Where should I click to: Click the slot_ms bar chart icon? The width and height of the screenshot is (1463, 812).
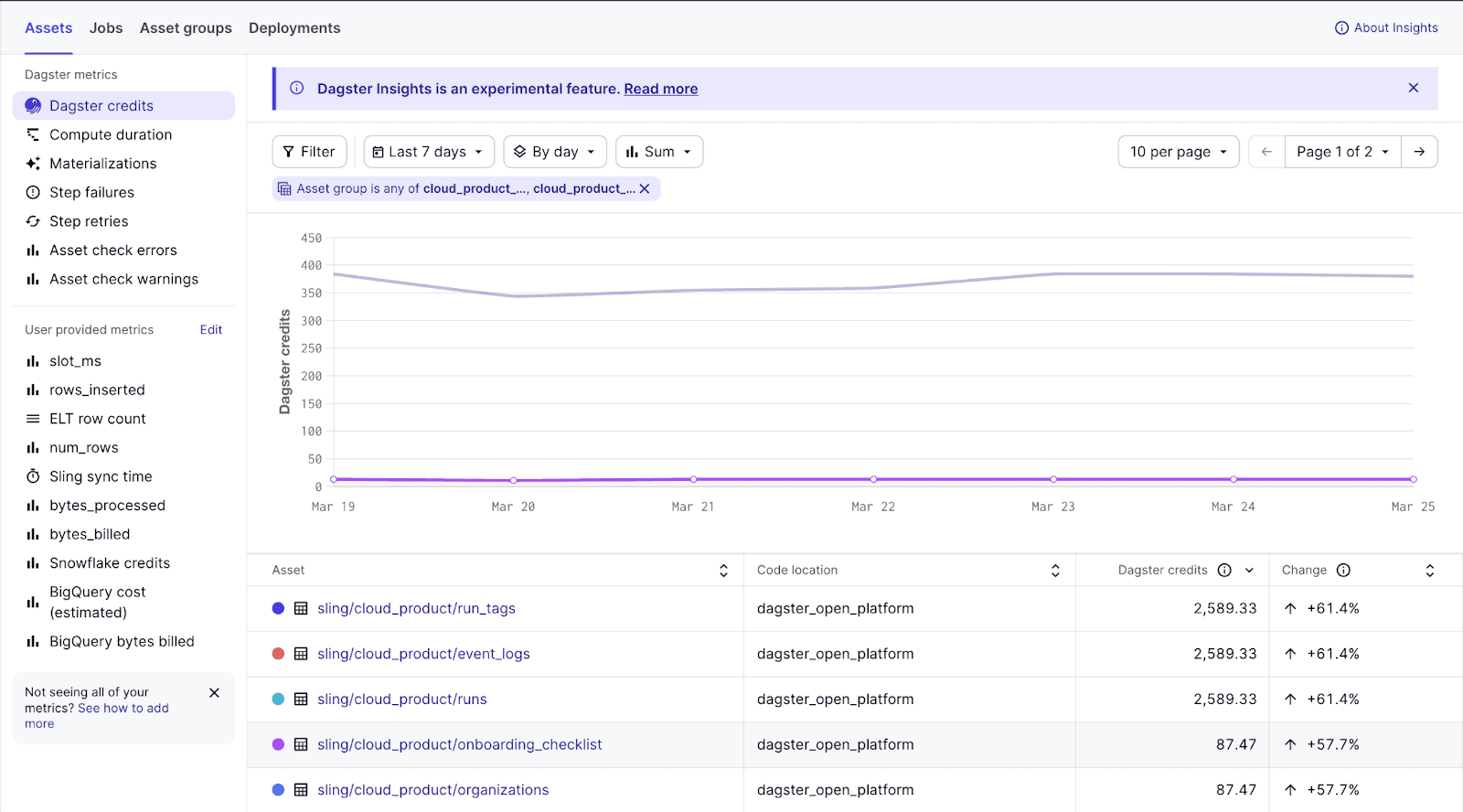(33, 361)
